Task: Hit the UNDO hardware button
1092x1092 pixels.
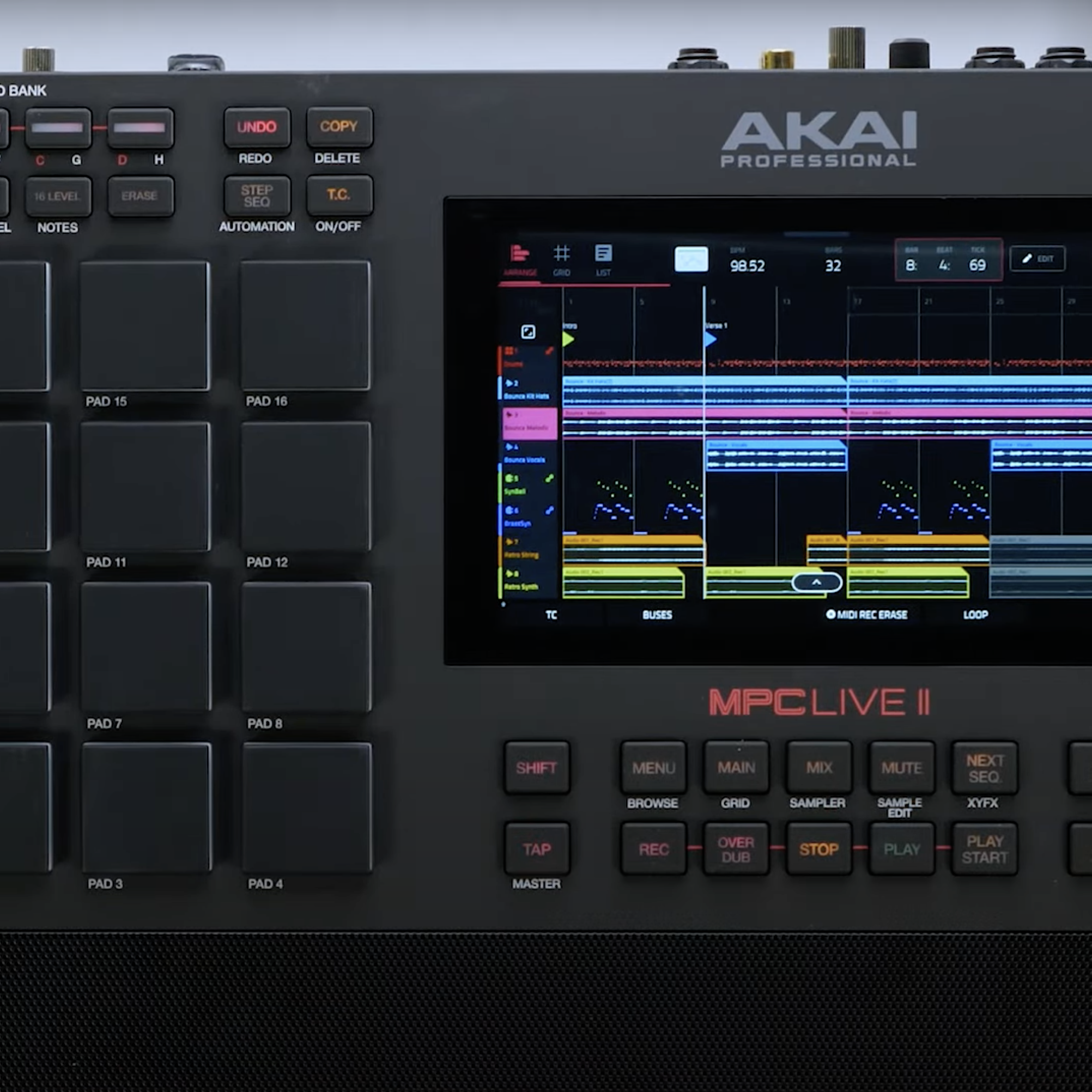Action: [257, 127]
